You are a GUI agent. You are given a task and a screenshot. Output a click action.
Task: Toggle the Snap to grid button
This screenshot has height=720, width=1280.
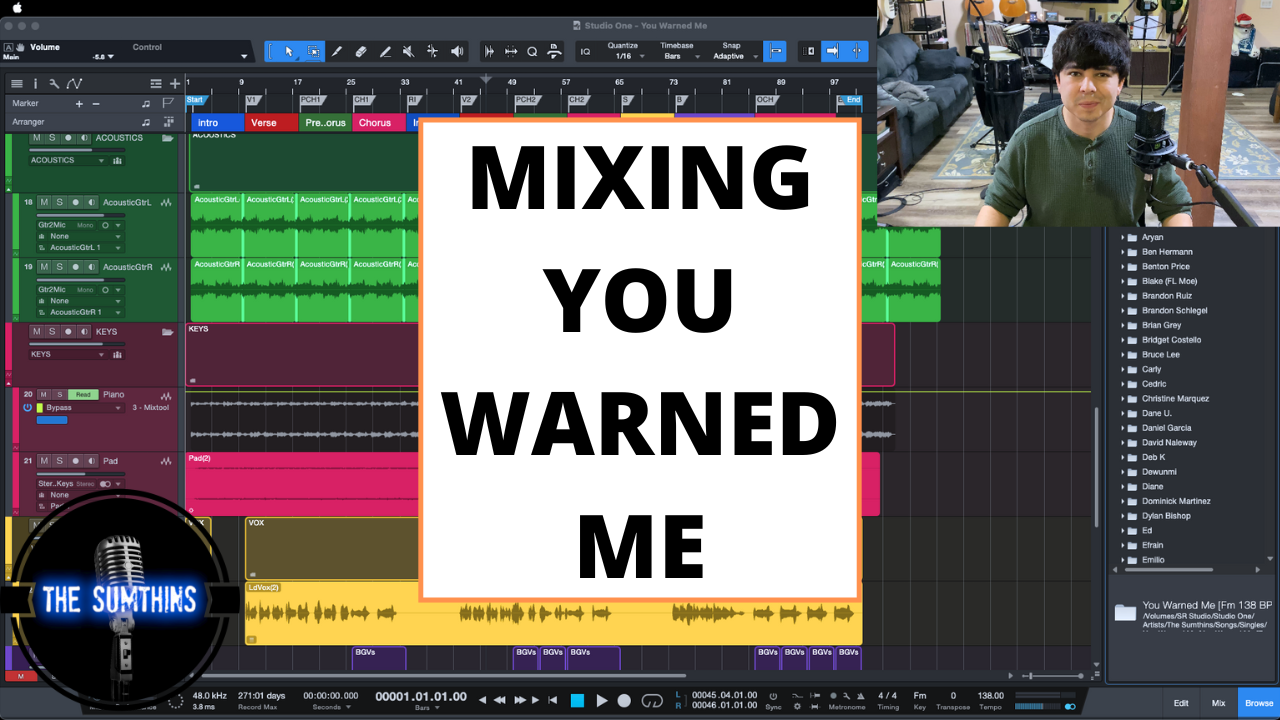pyautogui.click(x=774, y=51)
